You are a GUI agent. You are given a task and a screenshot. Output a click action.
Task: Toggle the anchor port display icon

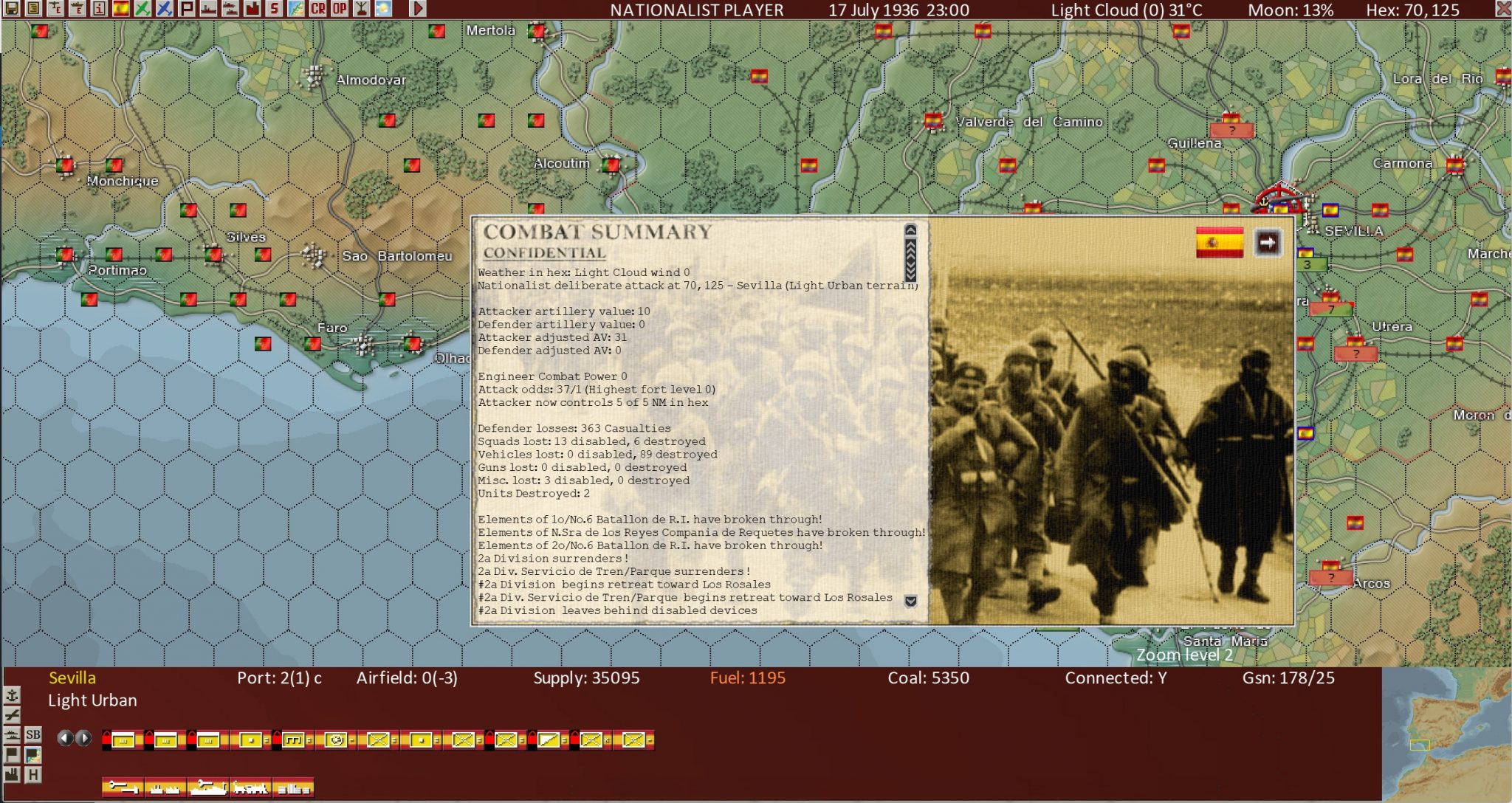tap(12, 696)
